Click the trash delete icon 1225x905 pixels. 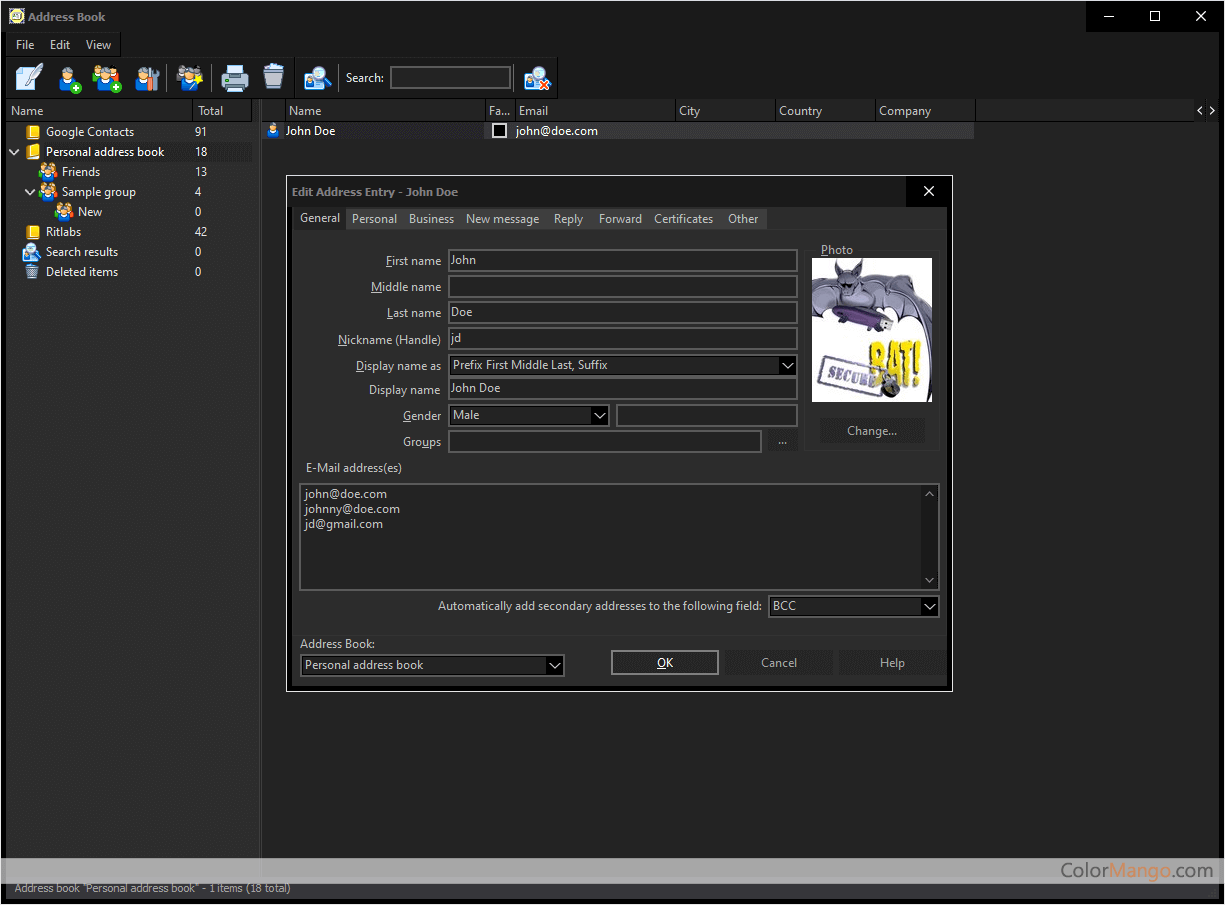pyautogui.click(x=273, y=77)
